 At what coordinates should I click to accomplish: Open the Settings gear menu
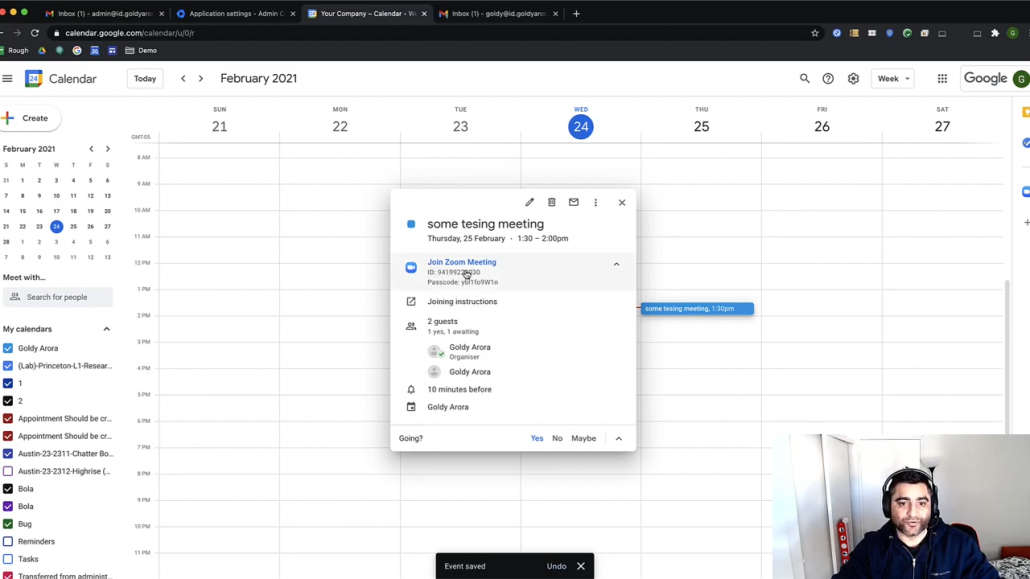click(853, 79)
